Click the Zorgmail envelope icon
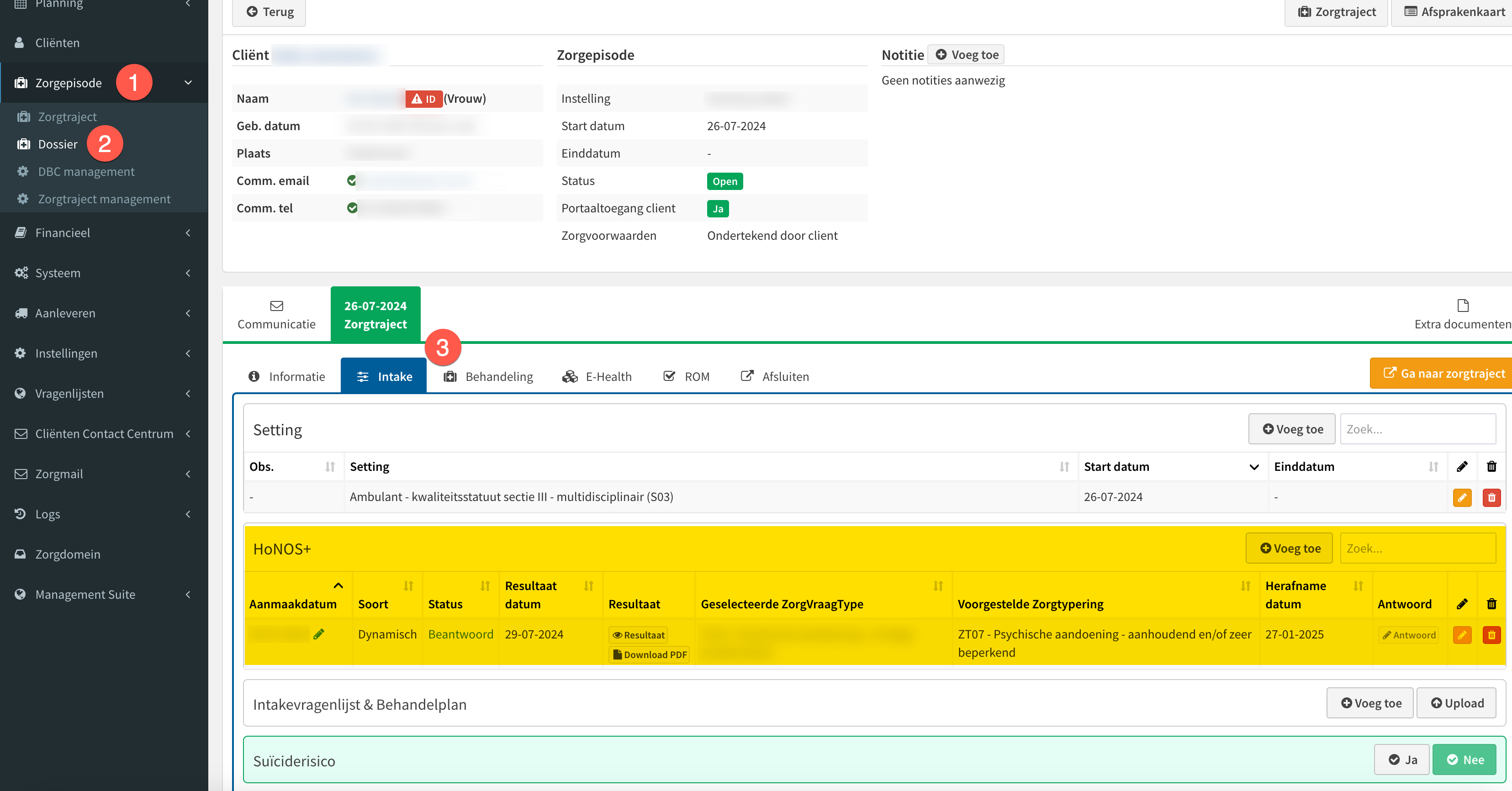 click(x=21, y=474)
